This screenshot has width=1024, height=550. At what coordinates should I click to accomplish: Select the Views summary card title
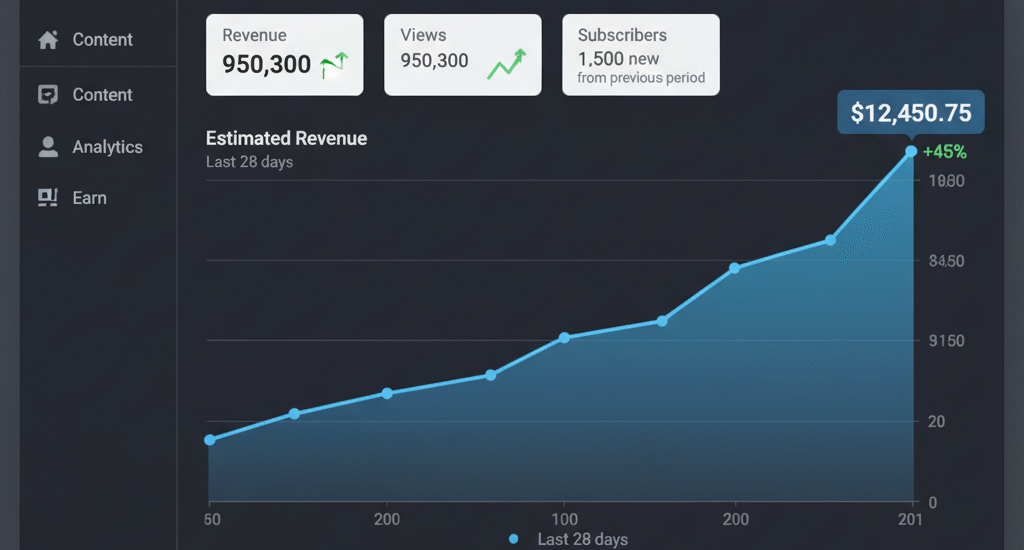pyautogui.click(x=423, y=35)
